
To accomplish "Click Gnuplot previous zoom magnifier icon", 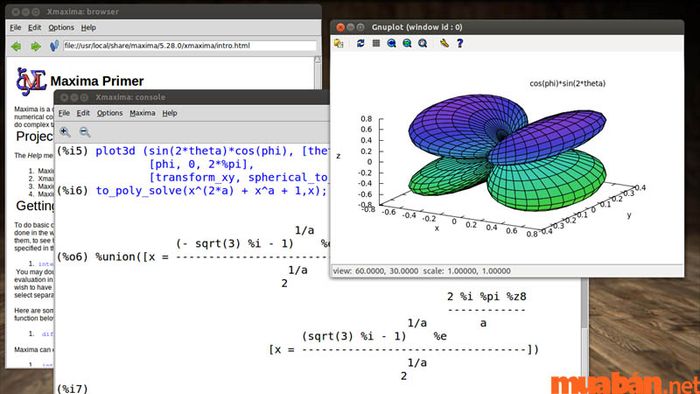I will (x=392, y=43).
